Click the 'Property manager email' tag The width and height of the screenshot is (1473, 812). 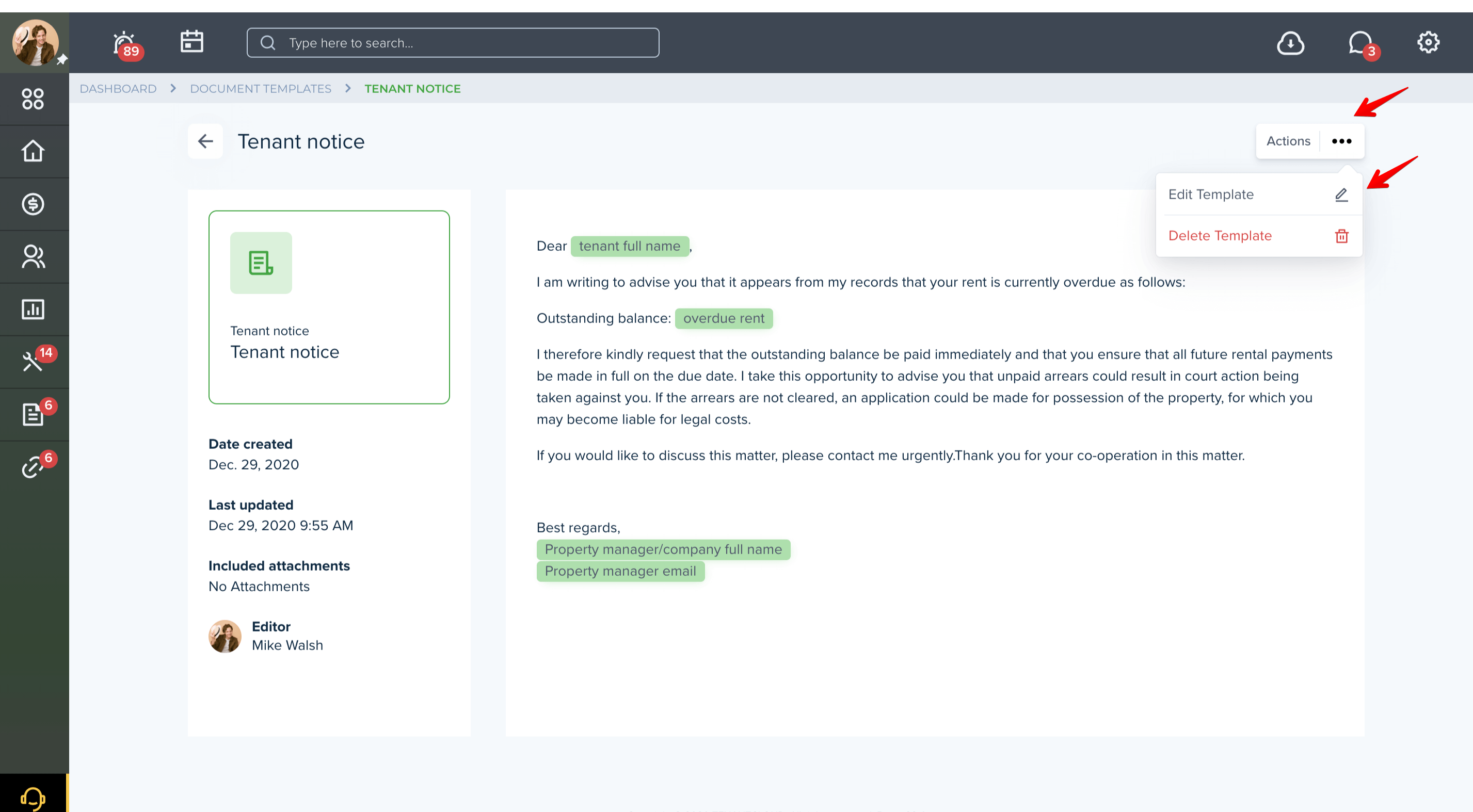pyautogui.click(x=620, y=571)
